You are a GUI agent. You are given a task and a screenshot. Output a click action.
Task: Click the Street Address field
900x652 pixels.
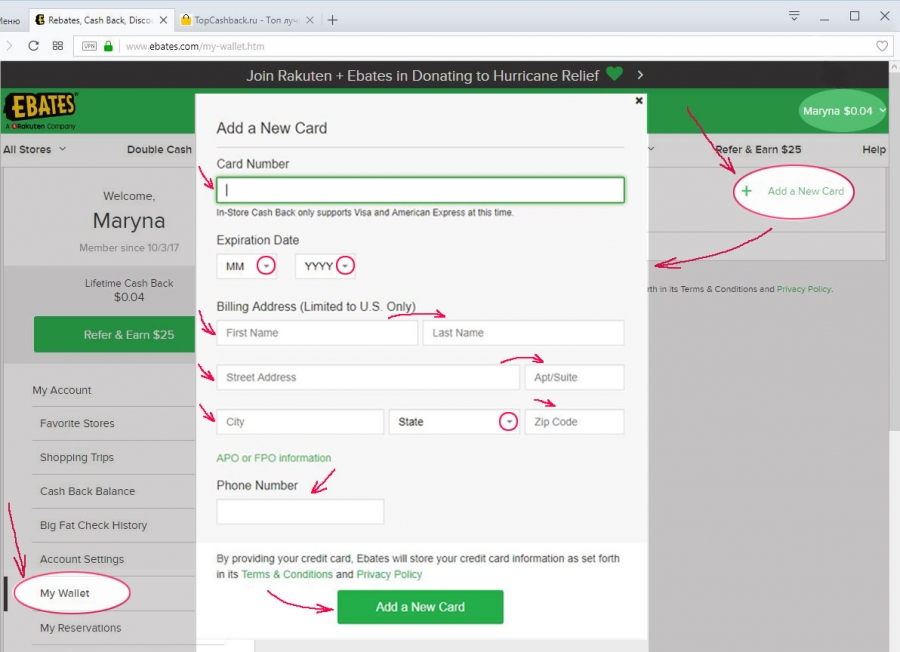click(368, 378)
